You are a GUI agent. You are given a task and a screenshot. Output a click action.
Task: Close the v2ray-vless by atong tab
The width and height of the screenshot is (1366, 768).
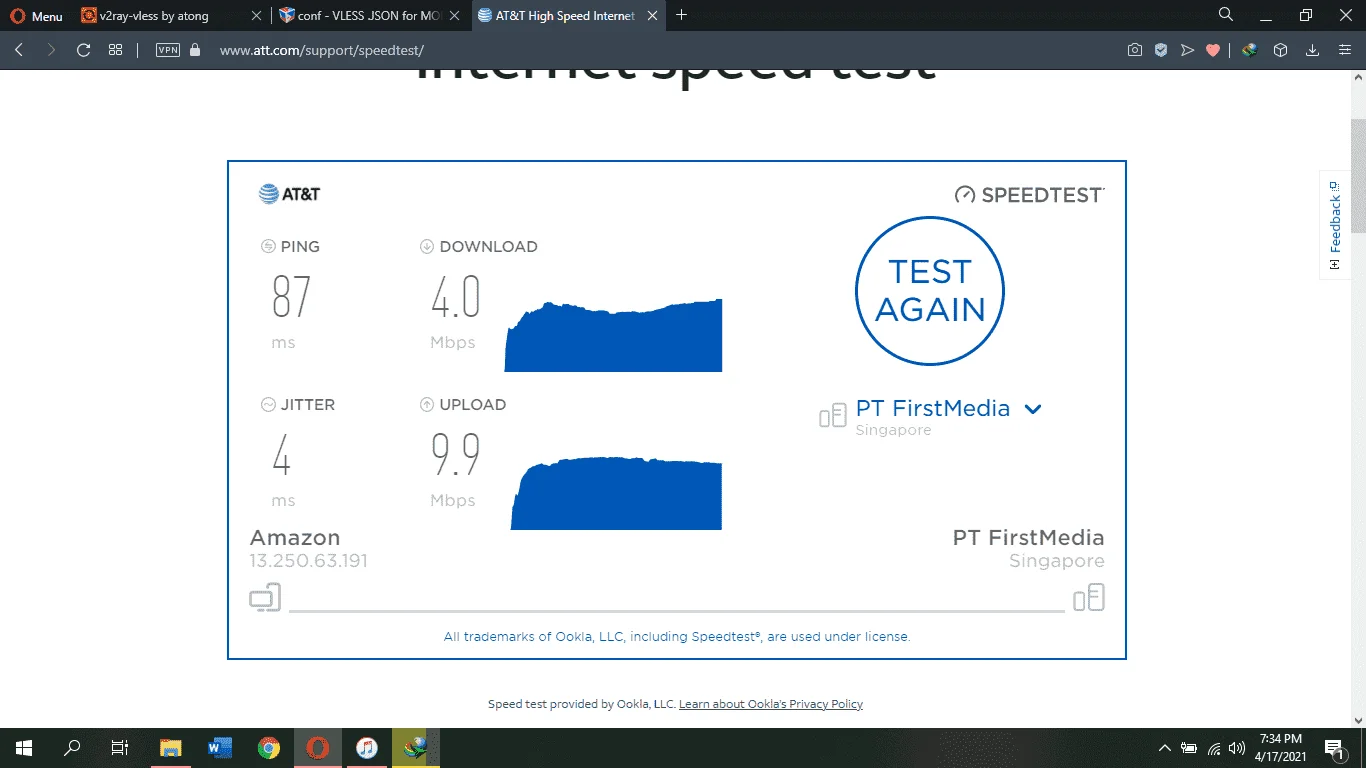click(x=256, y=16)
